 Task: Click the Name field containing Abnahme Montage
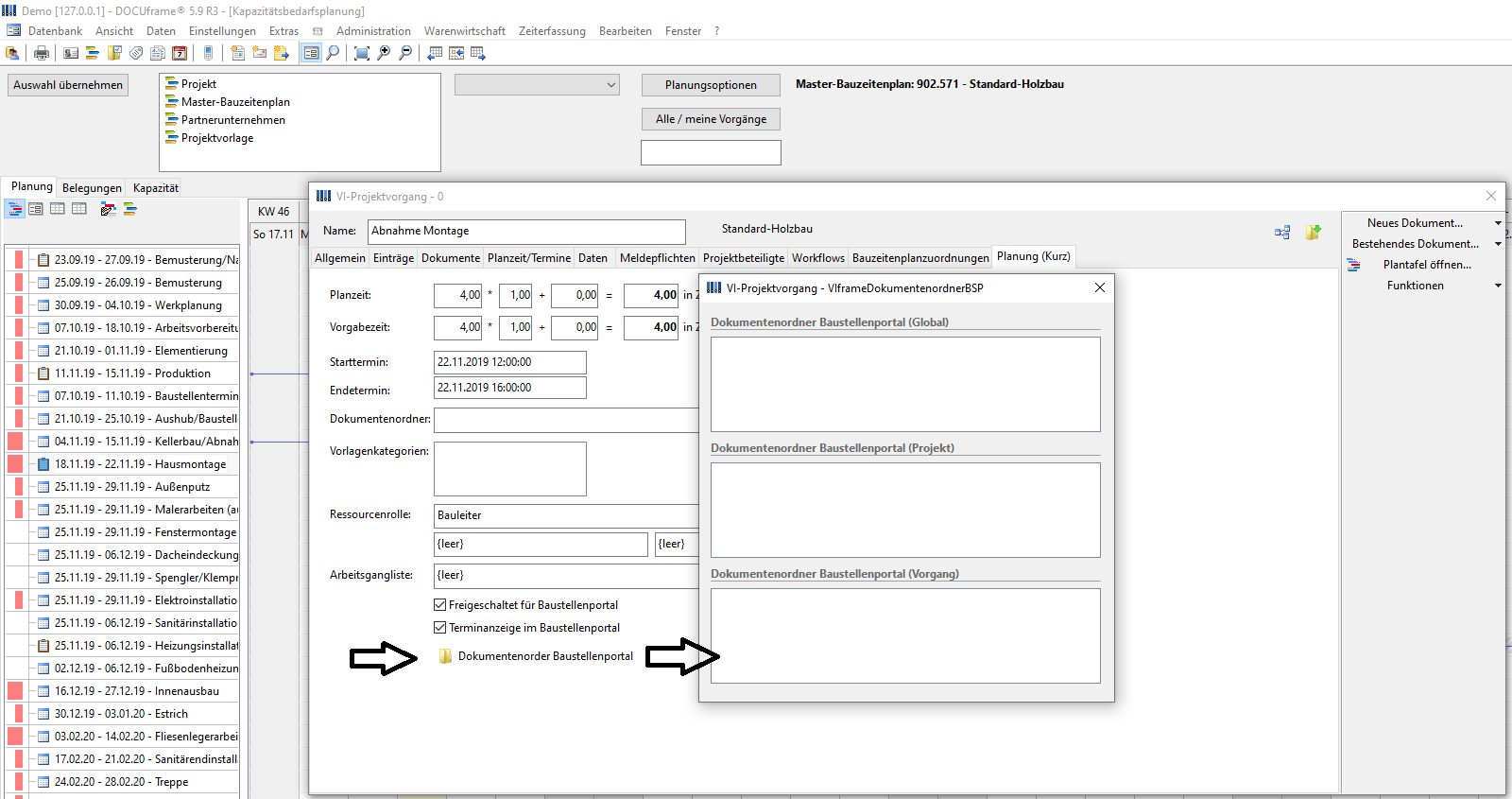526,231
